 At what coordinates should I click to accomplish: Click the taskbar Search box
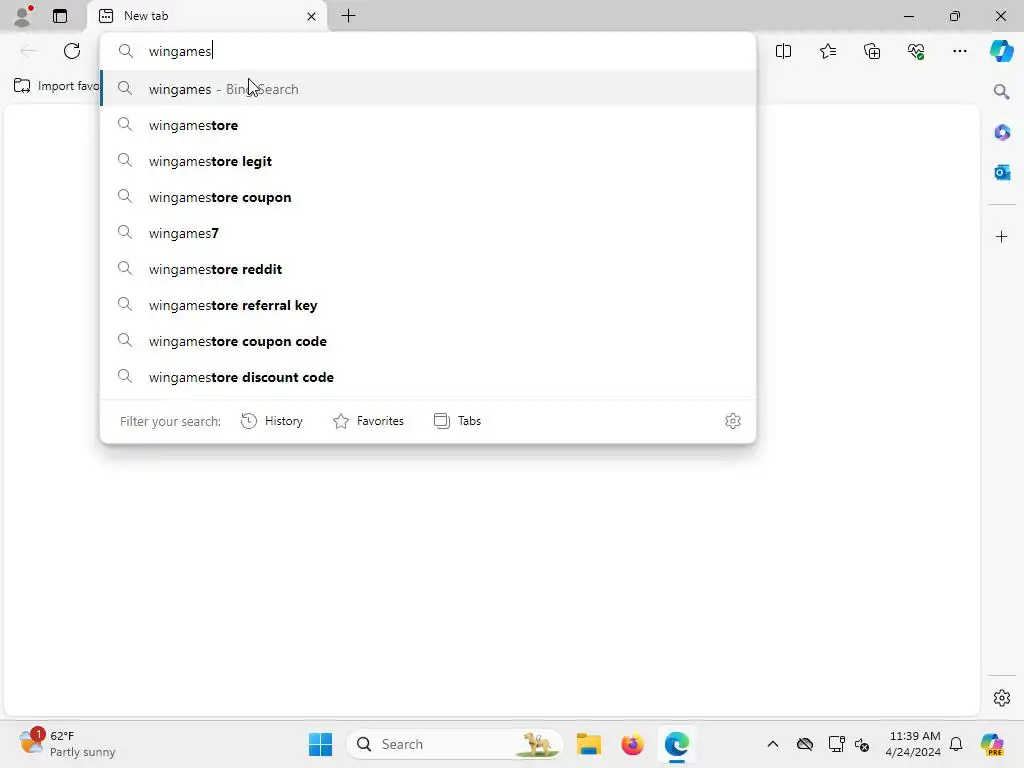[455, 744]
